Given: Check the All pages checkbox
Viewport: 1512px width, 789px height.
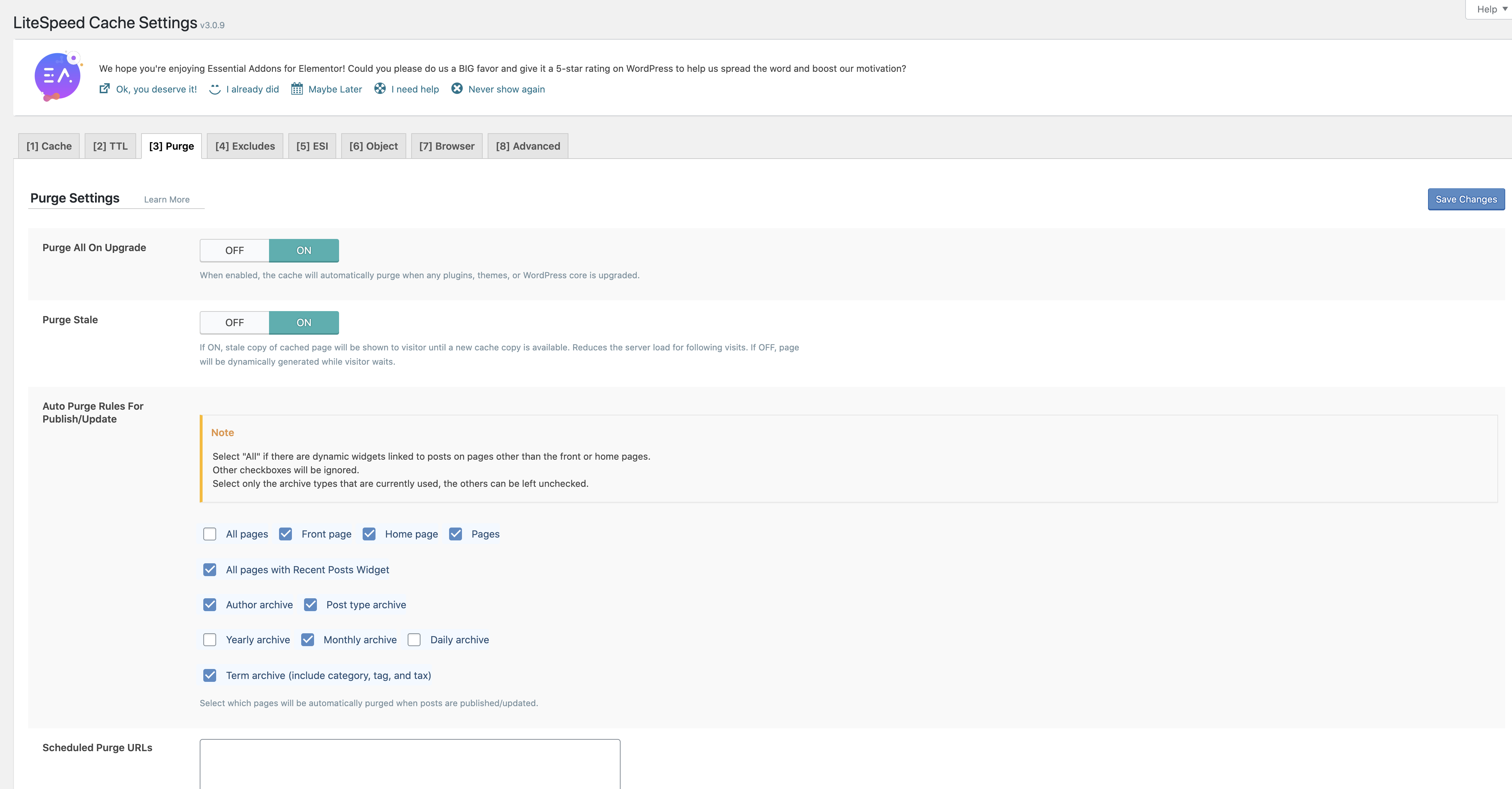Looking at the screenshot, I should pos(209,534).
